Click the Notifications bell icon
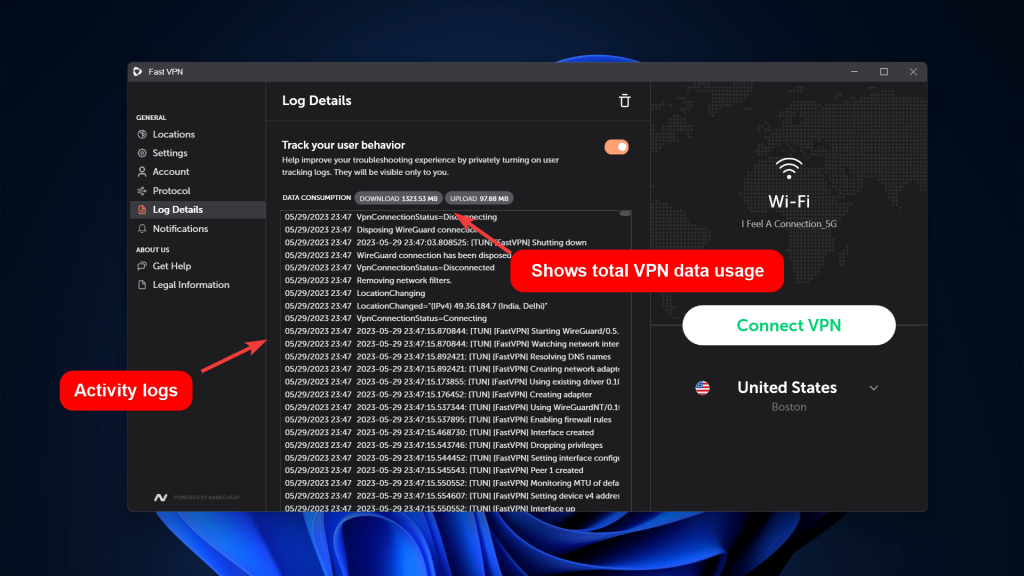Image resolution: width=1024 pixels, height=576 pixels. [142, 229]
